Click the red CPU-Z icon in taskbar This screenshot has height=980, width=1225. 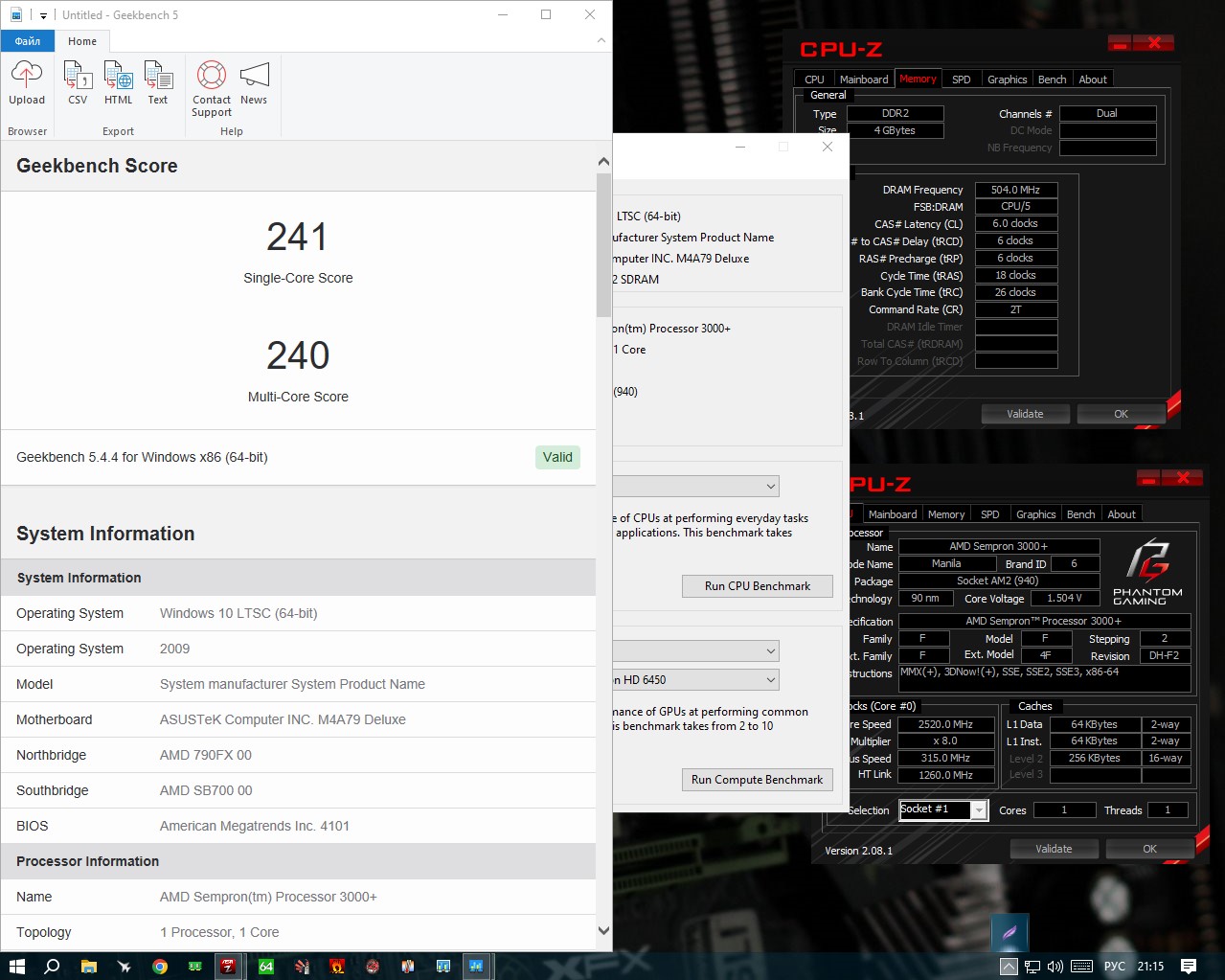[228, 966]
